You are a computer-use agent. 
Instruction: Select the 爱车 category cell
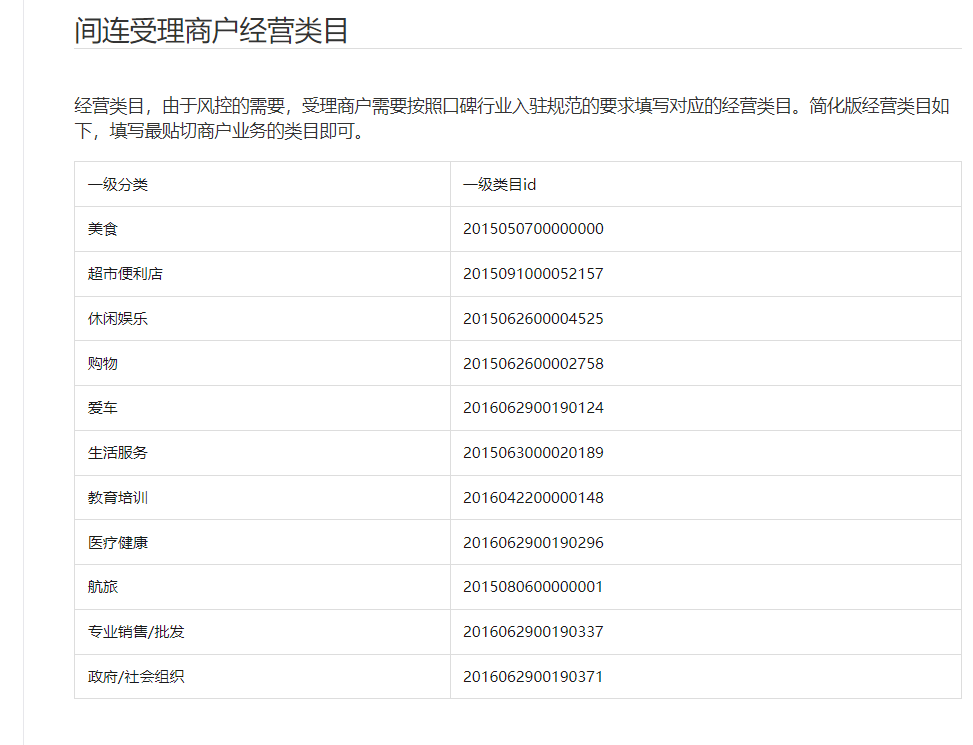pyautogui.click(x=103, y=408)
